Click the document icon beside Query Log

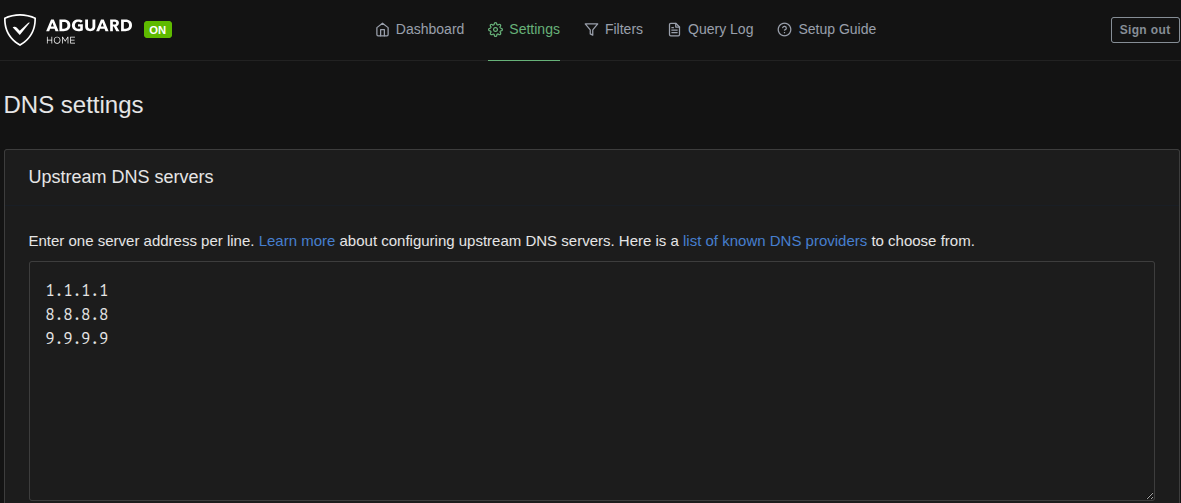[674, 30]
